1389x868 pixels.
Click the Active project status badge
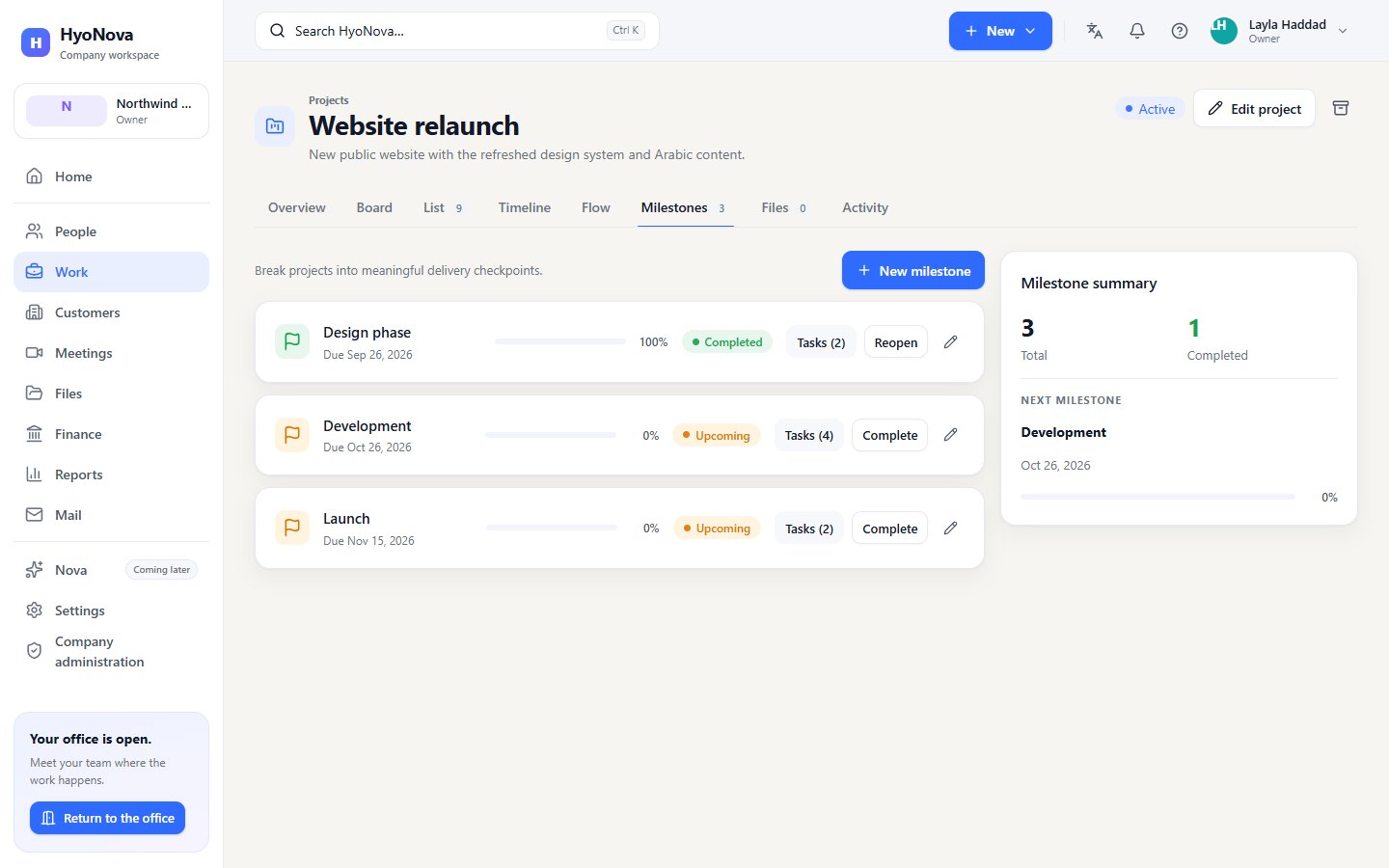(1150, 109)
